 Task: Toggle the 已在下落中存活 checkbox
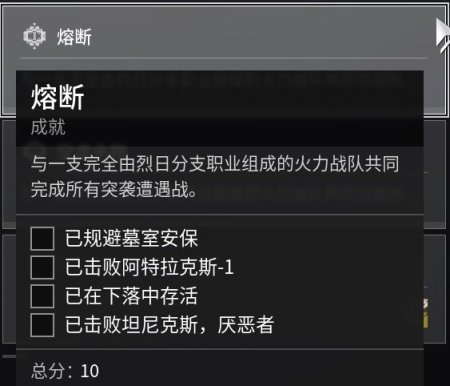(42, 296)
